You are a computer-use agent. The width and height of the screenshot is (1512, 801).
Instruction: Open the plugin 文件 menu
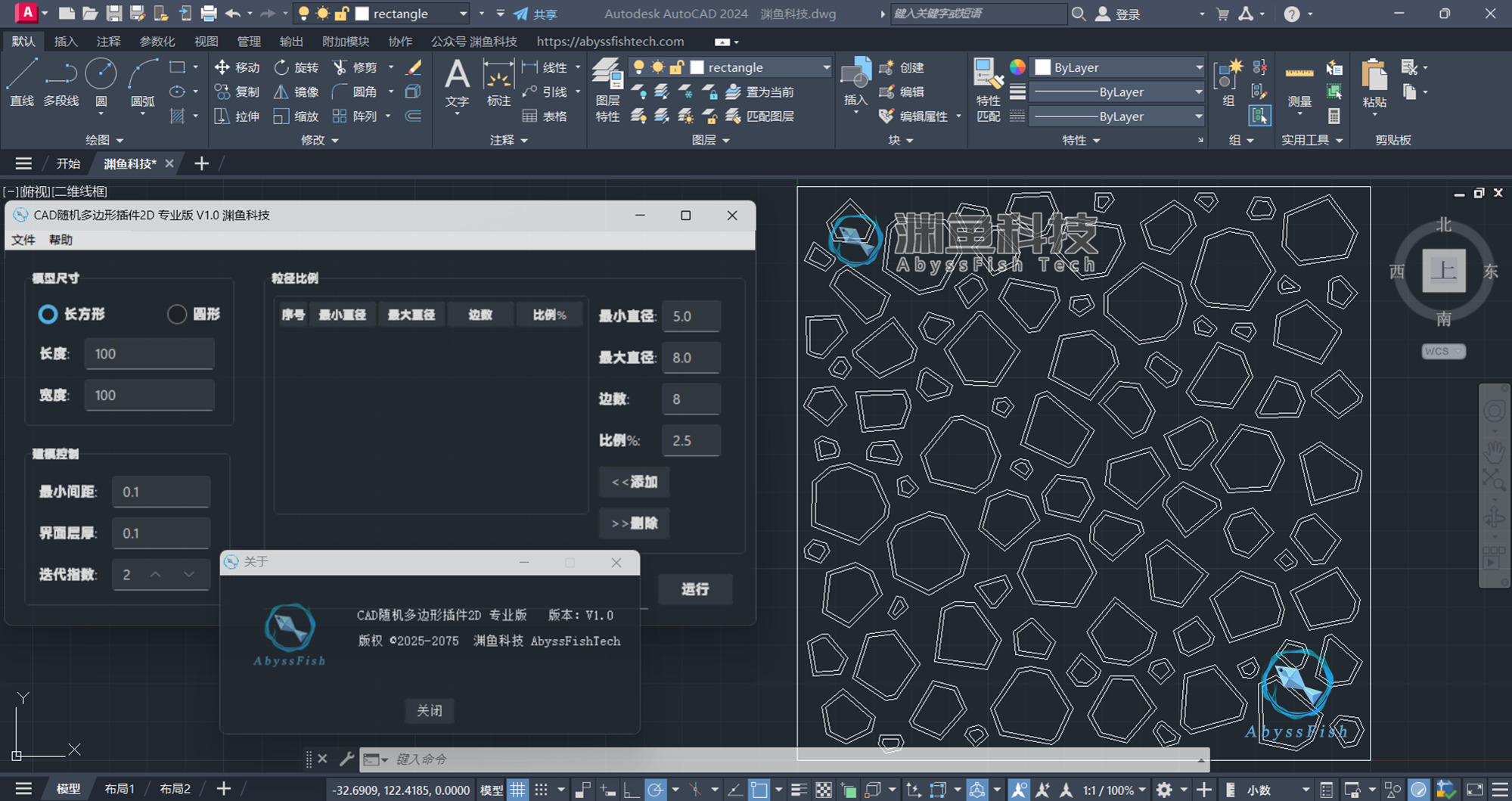[23, 240]
